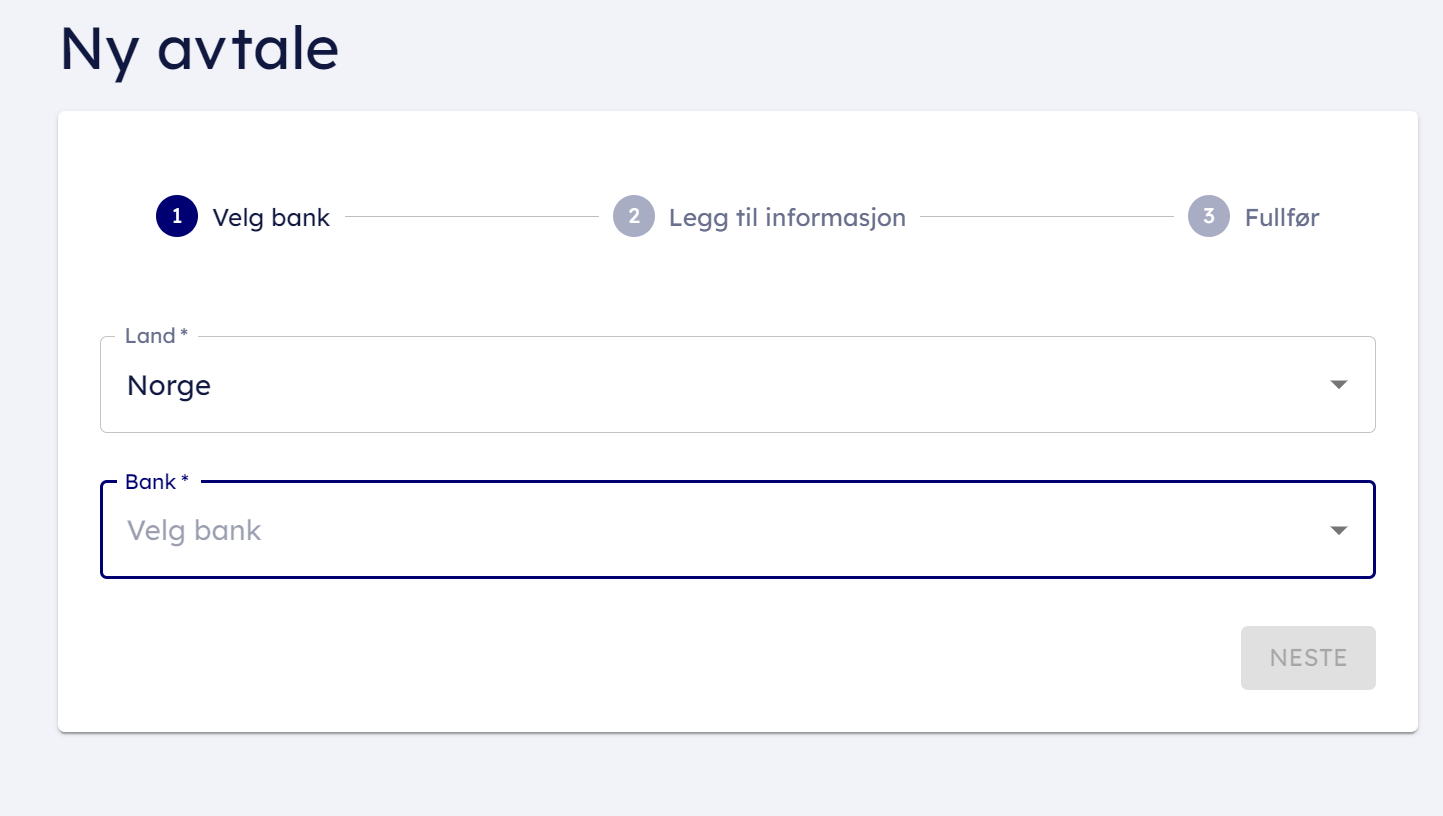1443x816 pixels.
Task: Click the "Norge" selected value
Action: coord(169,385)
